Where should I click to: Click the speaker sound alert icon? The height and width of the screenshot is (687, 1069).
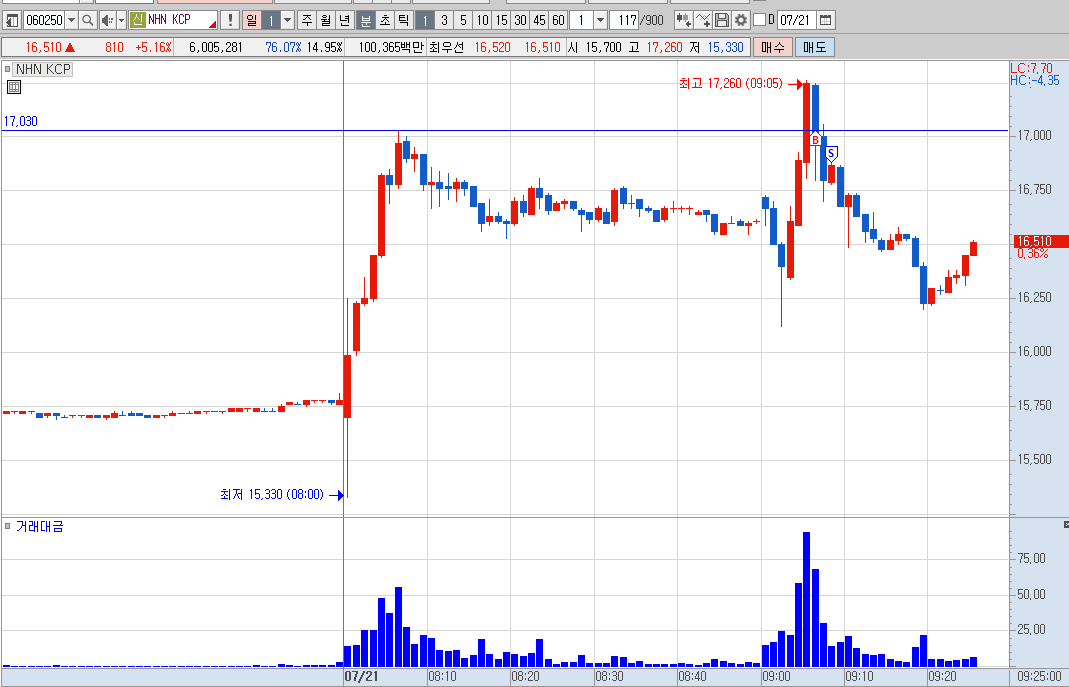(107, 20)
